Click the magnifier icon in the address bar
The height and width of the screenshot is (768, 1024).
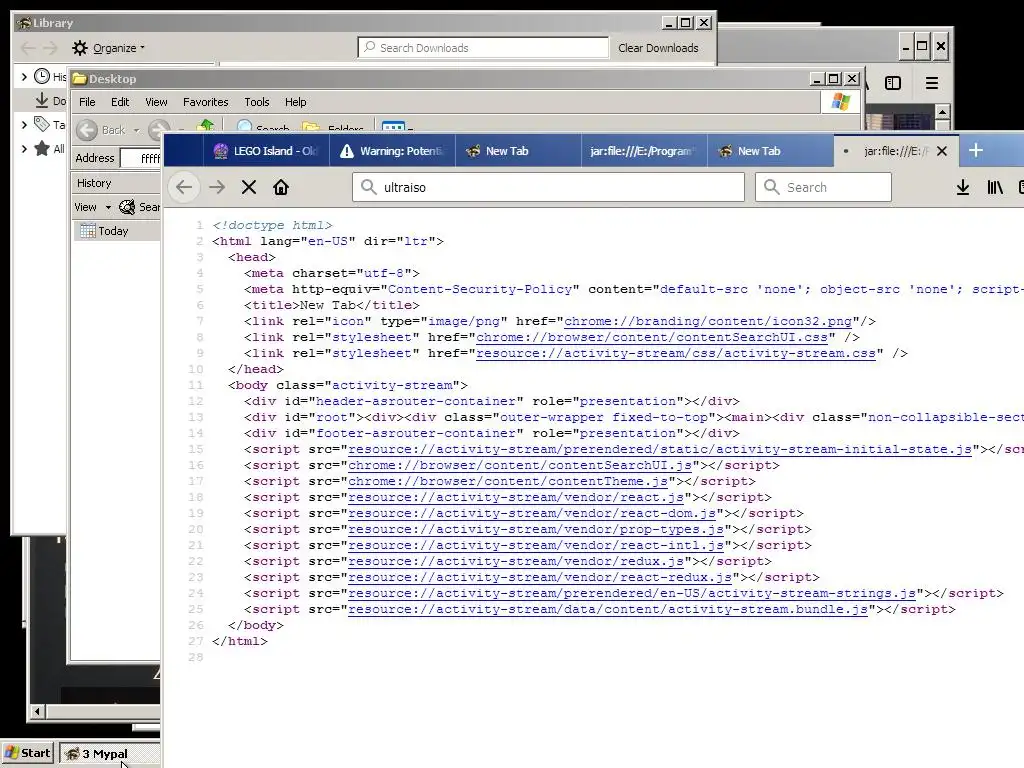click(368, 187)
